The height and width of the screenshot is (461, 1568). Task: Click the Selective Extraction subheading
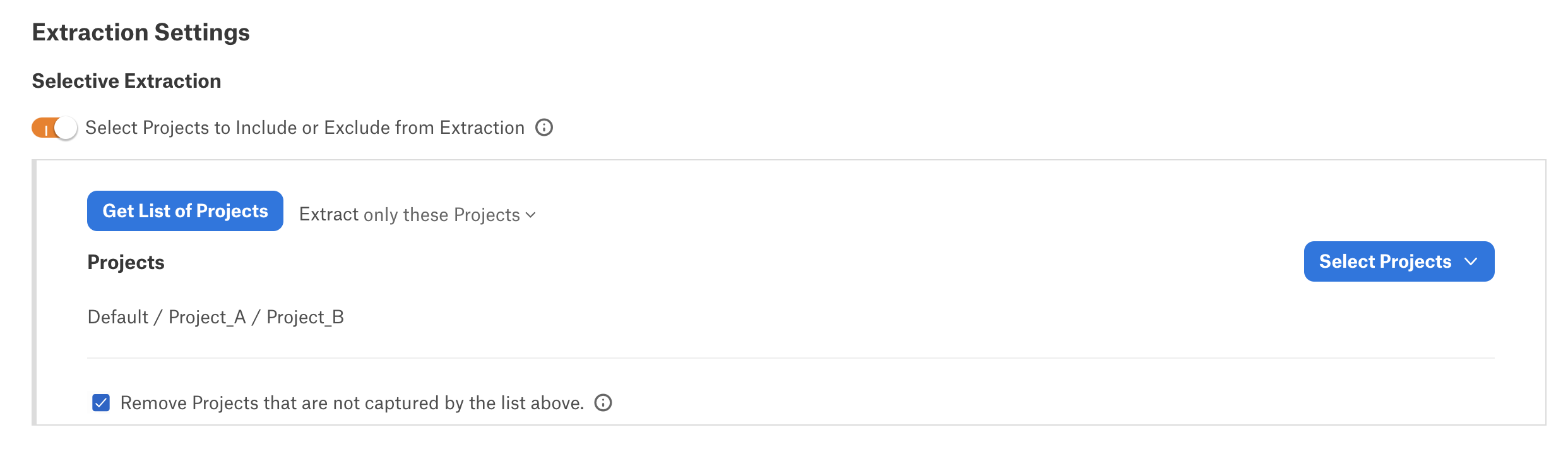click(x=126, y=81)
